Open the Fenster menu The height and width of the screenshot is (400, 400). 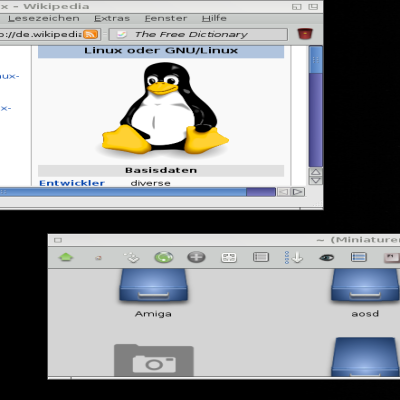click(166, 18)
